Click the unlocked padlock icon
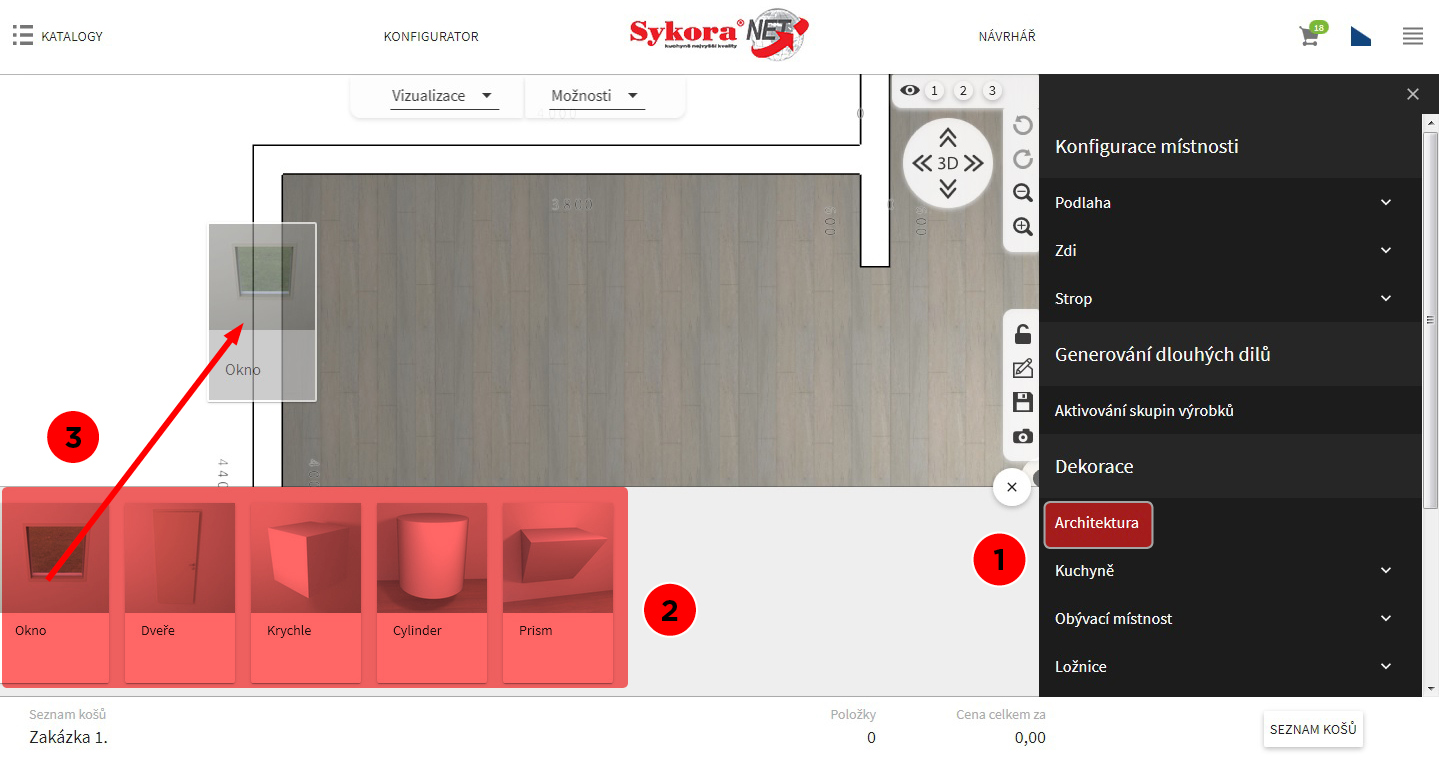Screen dimensions: 1439x762 pos(1022,335)
